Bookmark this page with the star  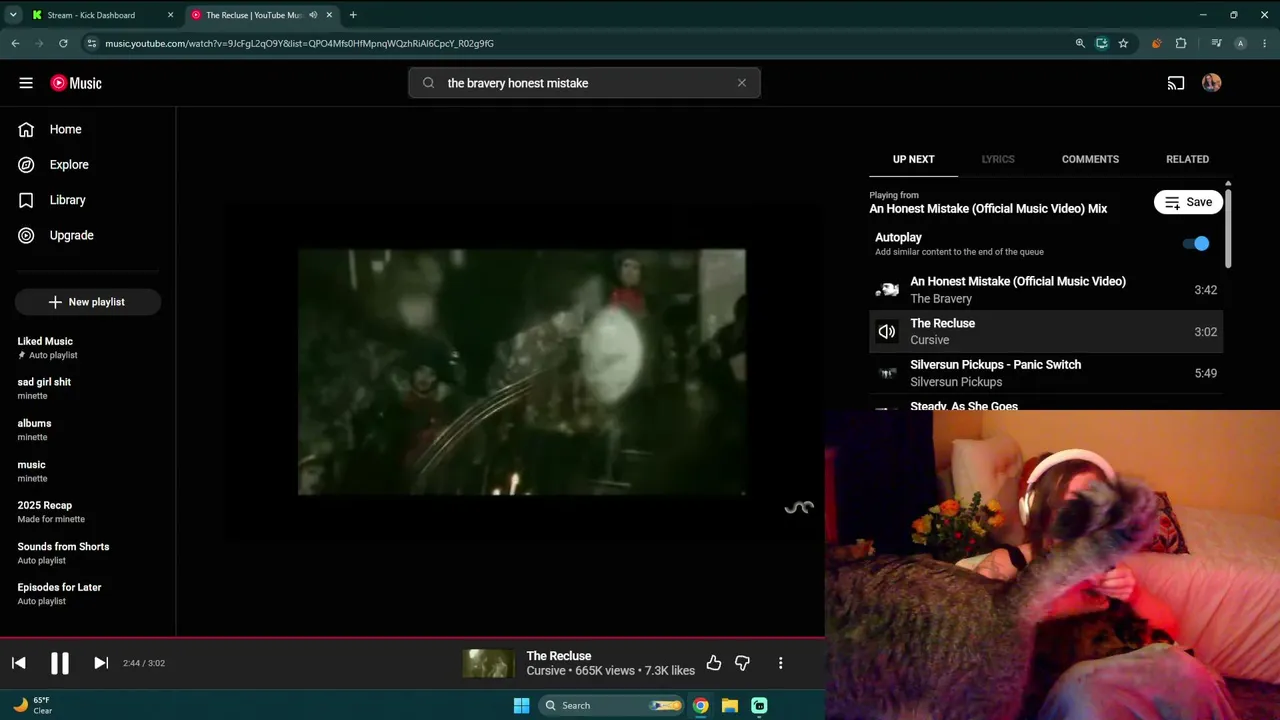click(1123, 43)
